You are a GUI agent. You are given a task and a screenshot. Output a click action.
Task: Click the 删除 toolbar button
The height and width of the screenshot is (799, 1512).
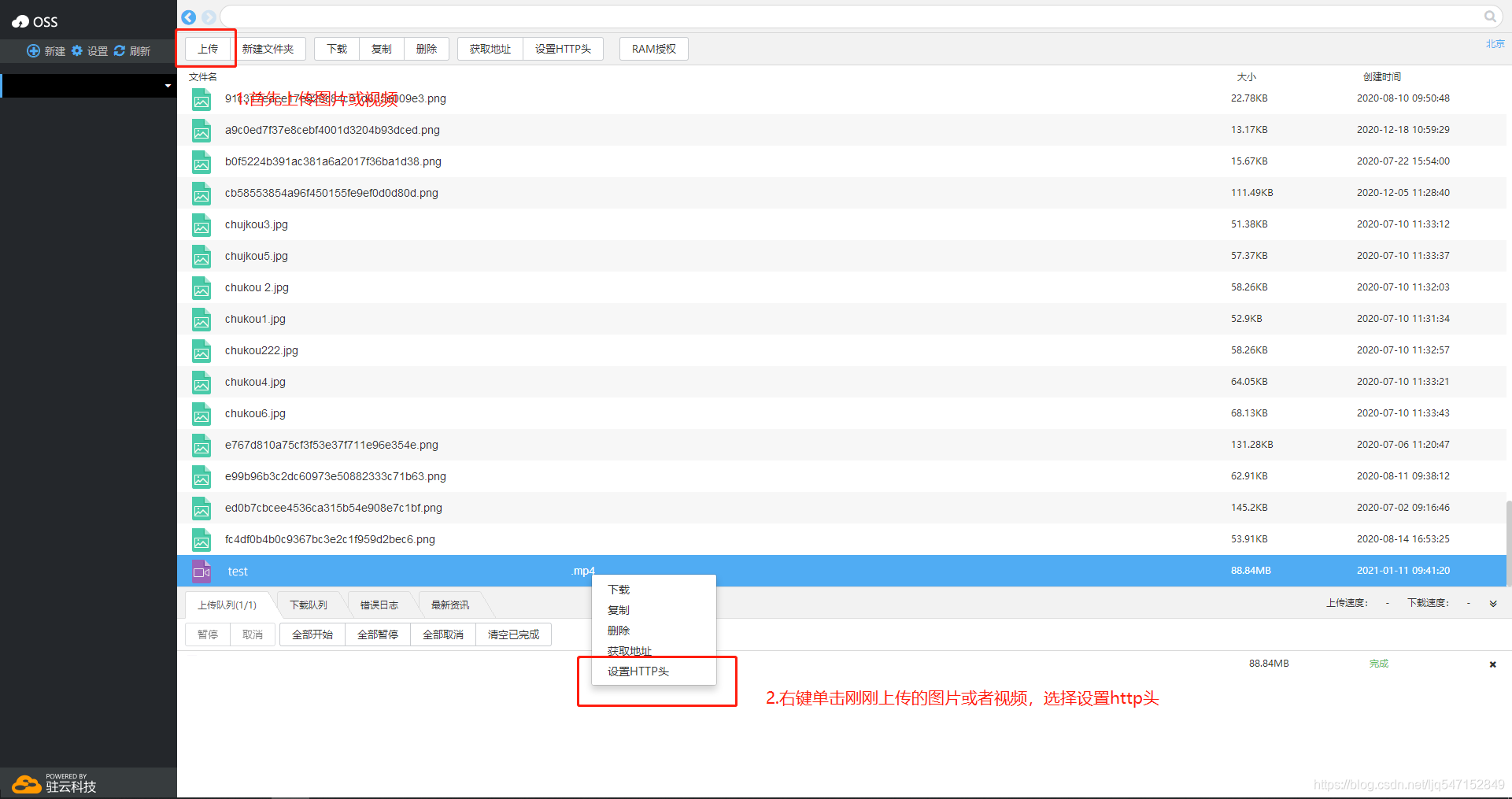coord(427,49)
